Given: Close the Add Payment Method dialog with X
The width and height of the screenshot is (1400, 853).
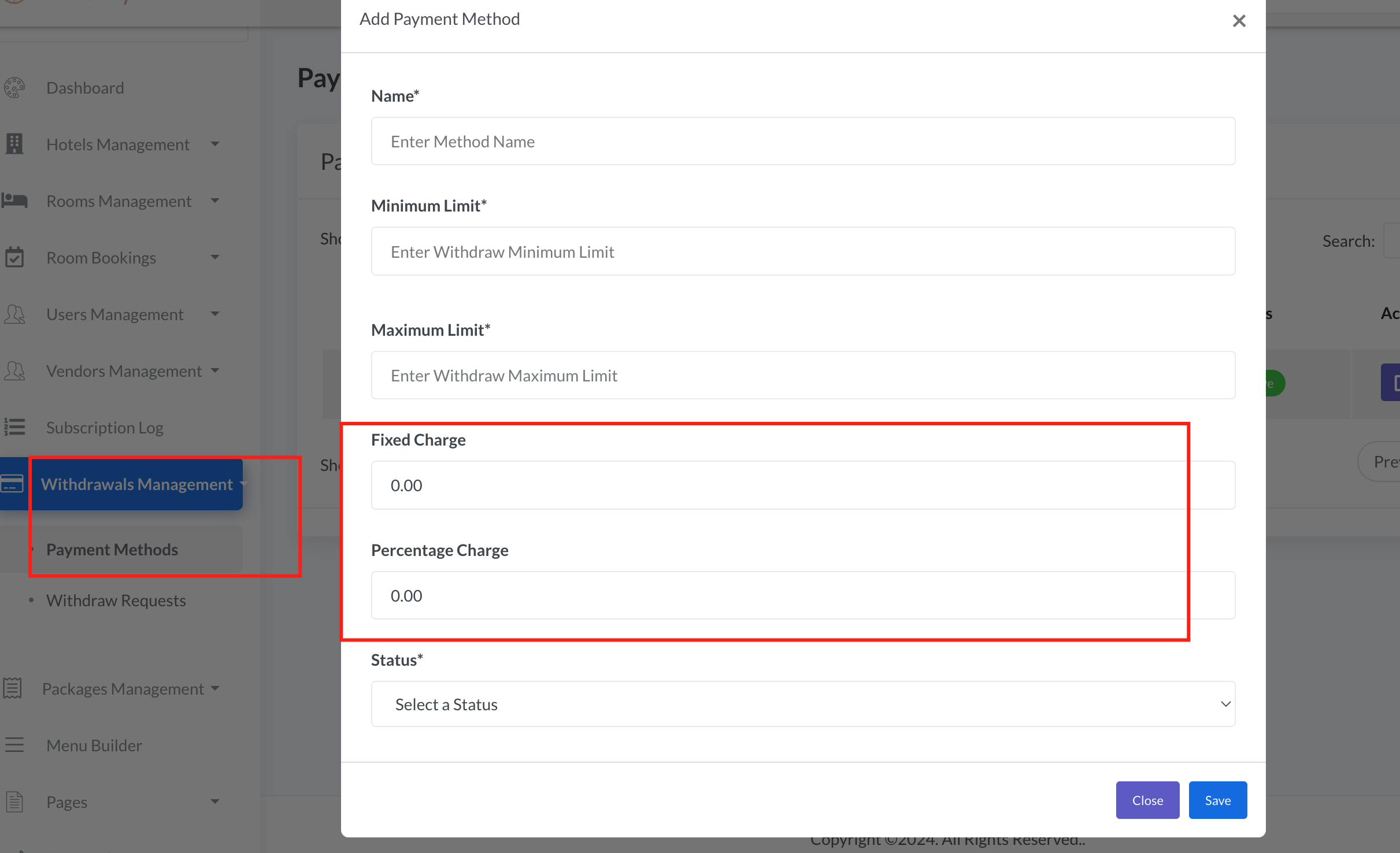Looking at the screenshot, I should click(x=1239, y=21).
